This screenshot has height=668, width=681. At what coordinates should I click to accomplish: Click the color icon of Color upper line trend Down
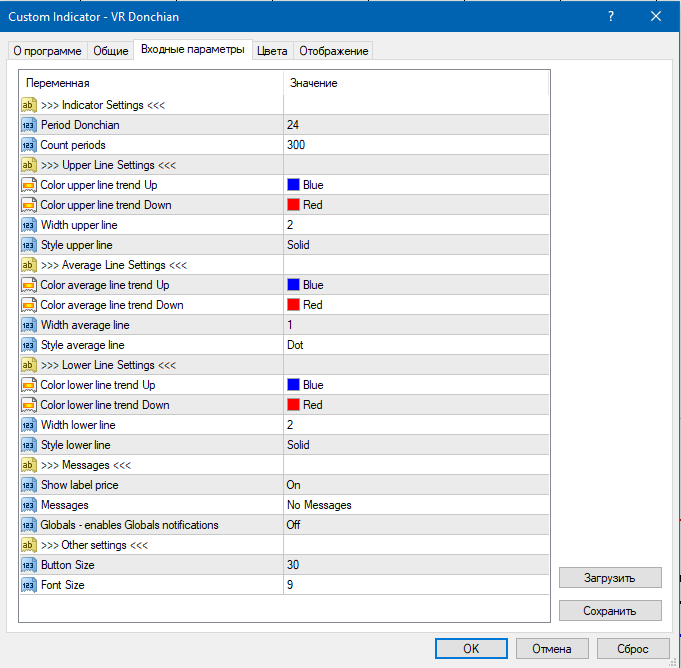tap(28, 205)
